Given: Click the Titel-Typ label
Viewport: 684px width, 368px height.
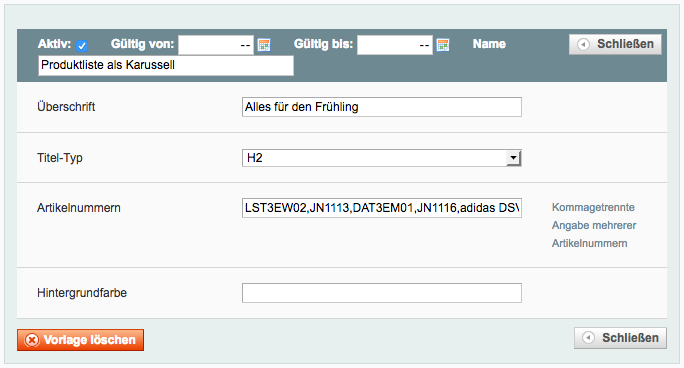Looking at the screenshot, I should [x=60, y=158].
